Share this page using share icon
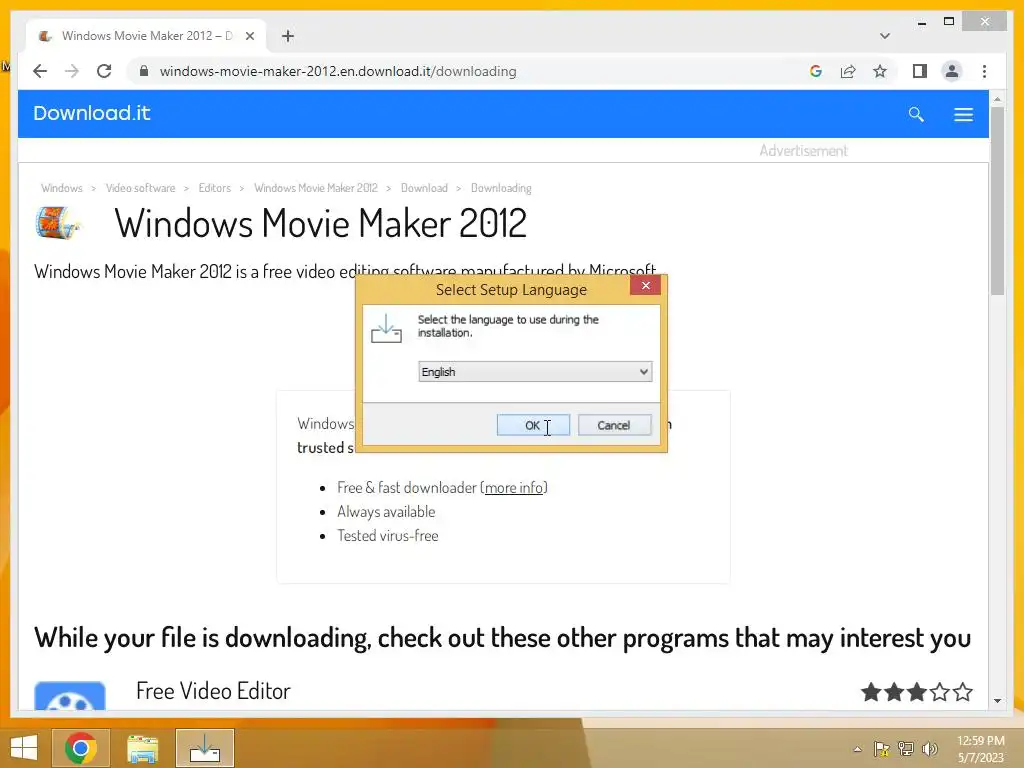Screen dimensions: 1024x768 tap(848, 71)
